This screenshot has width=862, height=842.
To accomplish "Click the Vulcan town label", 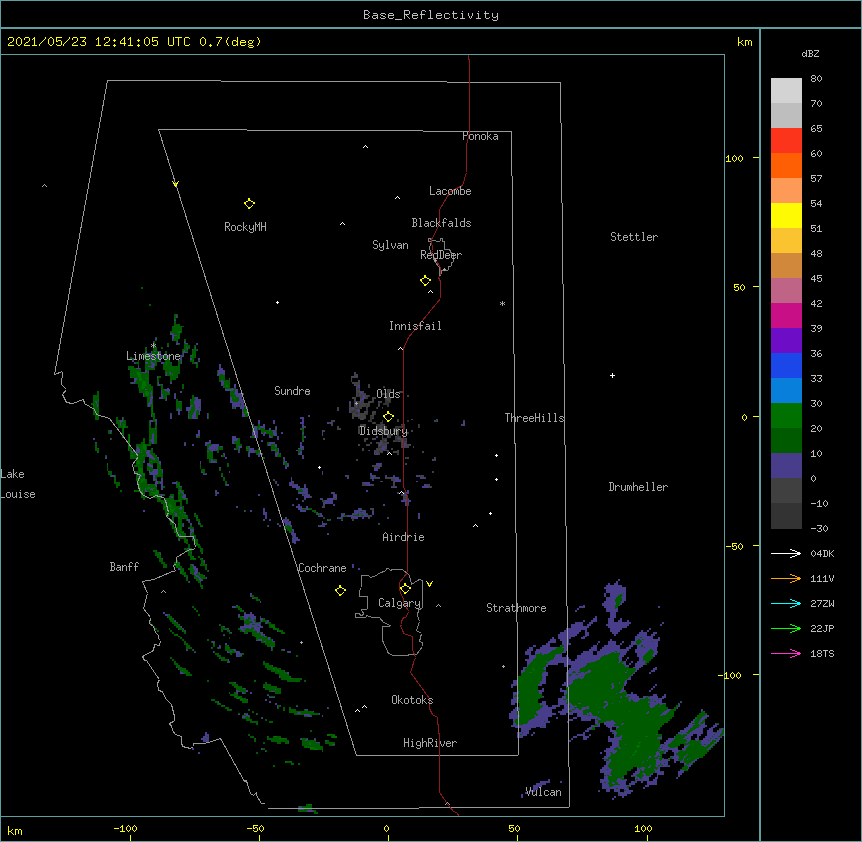I will [543, 792].
